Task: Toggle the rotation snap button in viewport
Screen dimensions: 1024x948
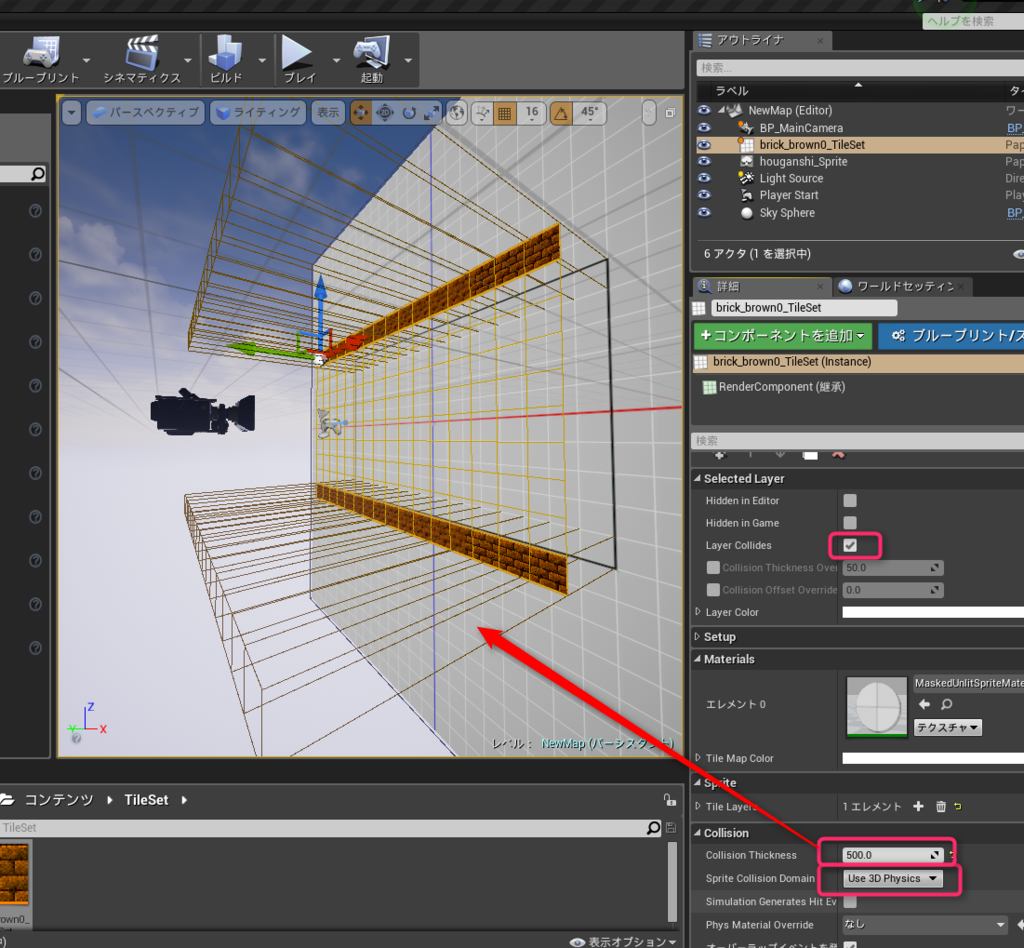Action: pos(561,113)
